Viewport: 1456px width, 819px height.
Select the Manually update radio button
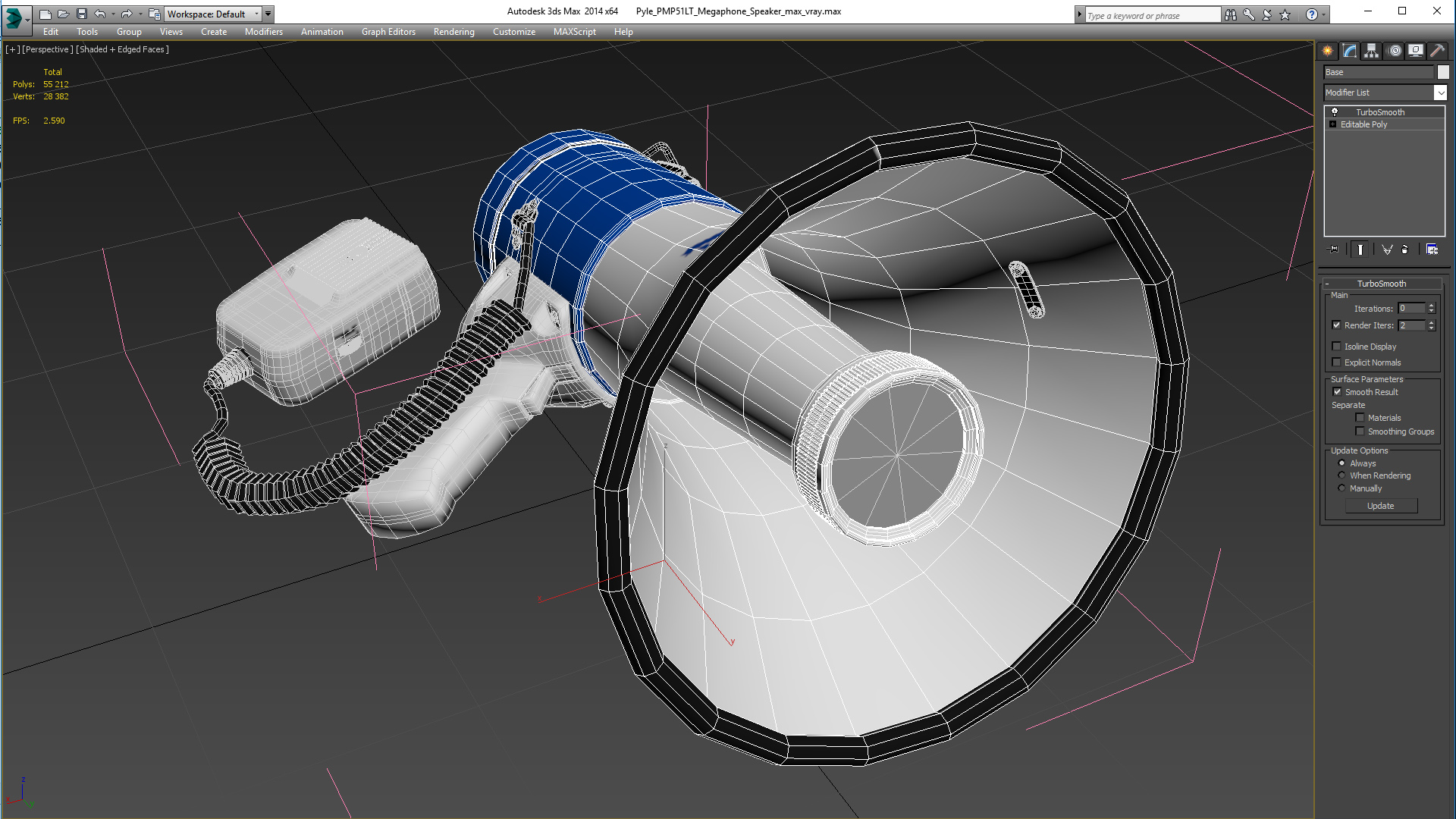coord(1341,488)
